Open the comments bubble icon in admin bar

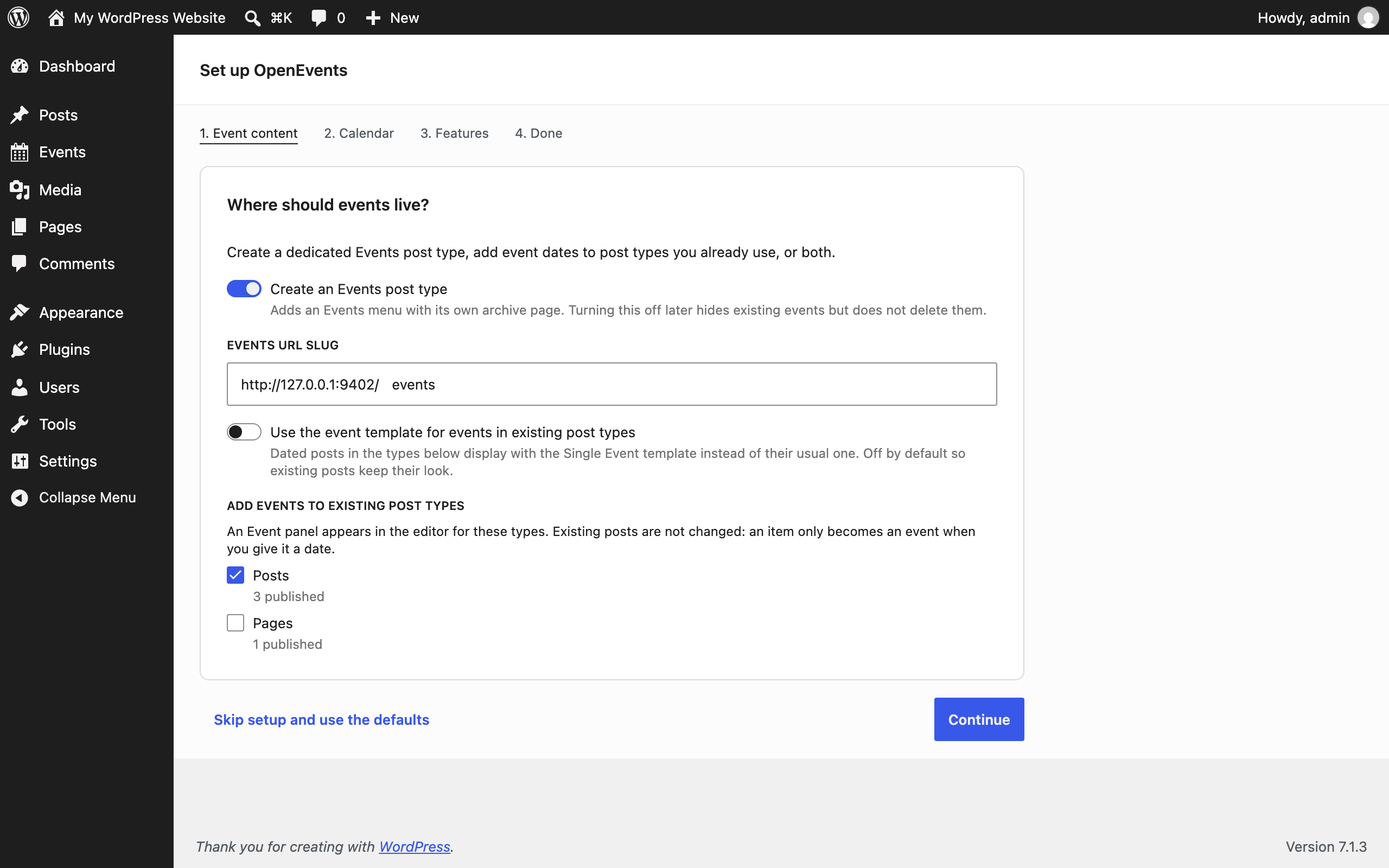pos(318,18)
